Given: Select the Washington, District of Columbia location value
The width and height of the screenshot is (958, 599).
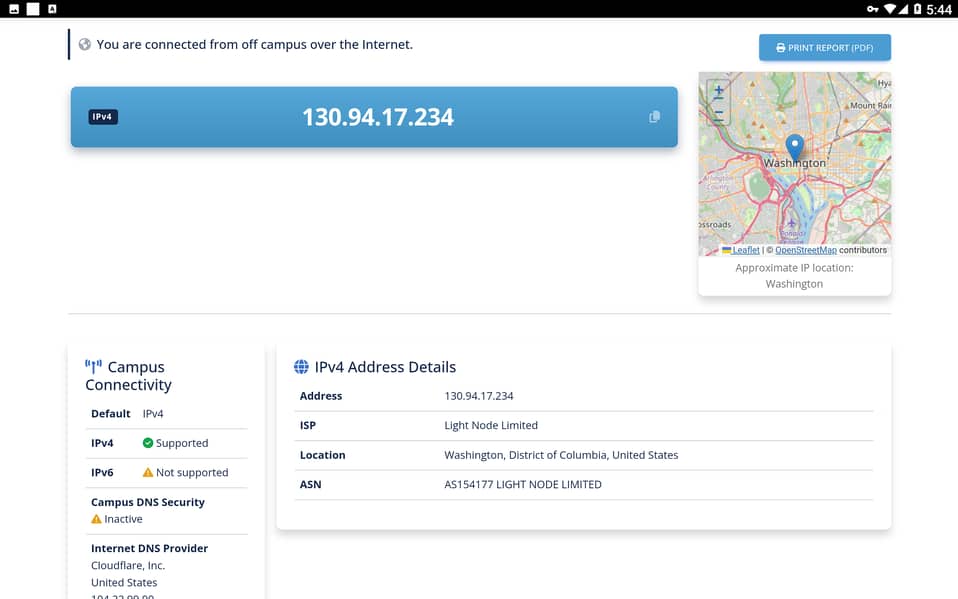Looking at the screenshot, I should 561,455.
